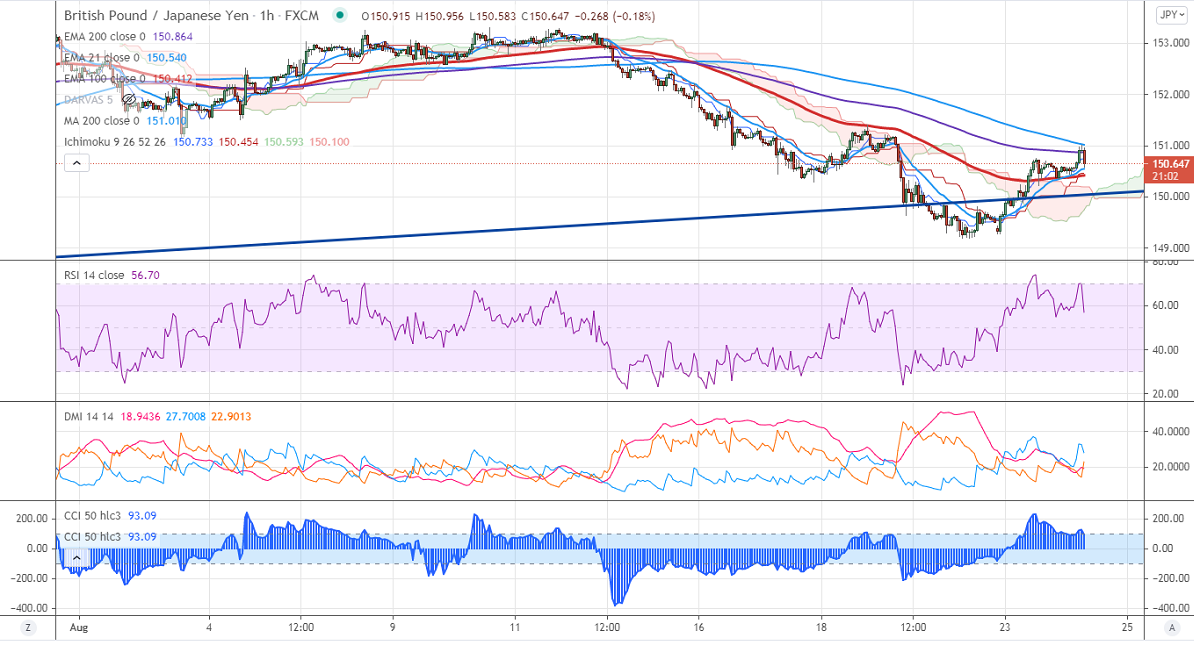Select the DARVAS 5 legend label
1194x646 pixels.
(88, 100)
